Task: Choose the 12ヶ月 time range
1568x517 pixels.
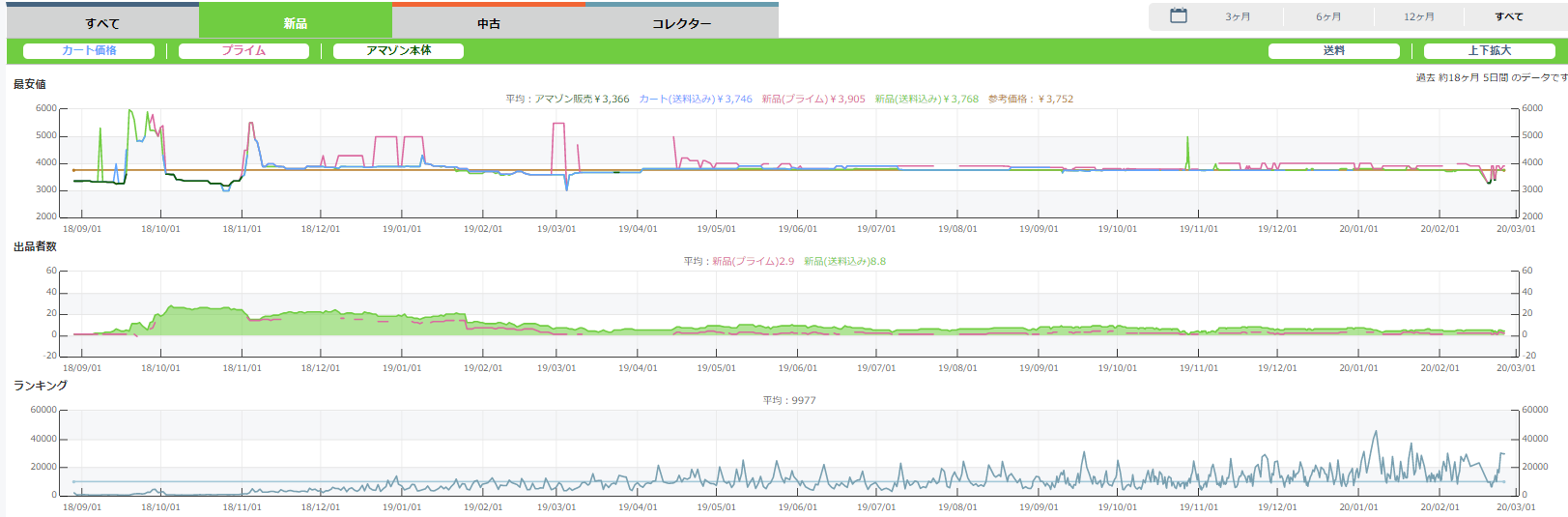Action: pos(1418,16)
